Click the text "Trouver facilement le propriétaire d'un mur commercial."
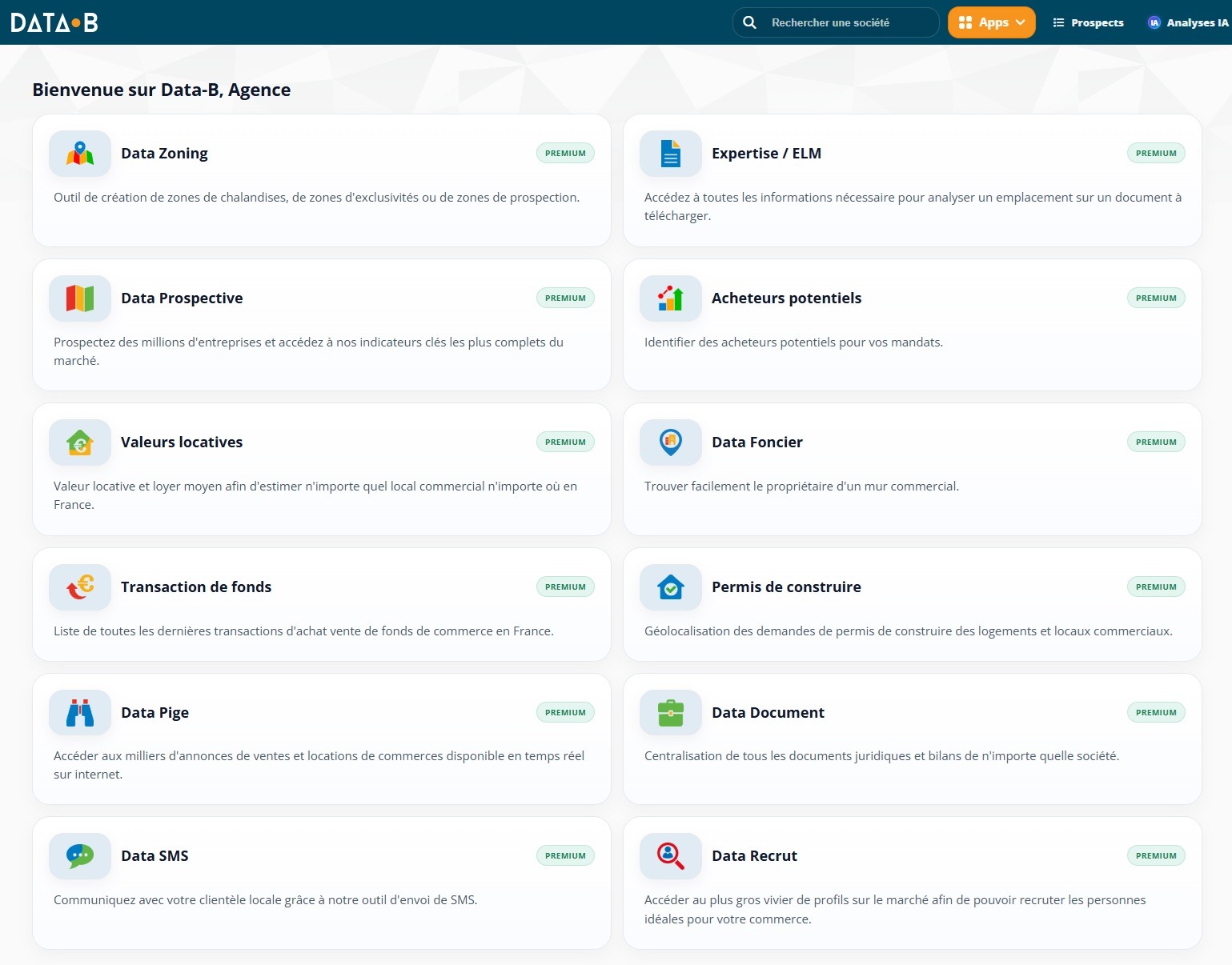 tap(801, 487)
